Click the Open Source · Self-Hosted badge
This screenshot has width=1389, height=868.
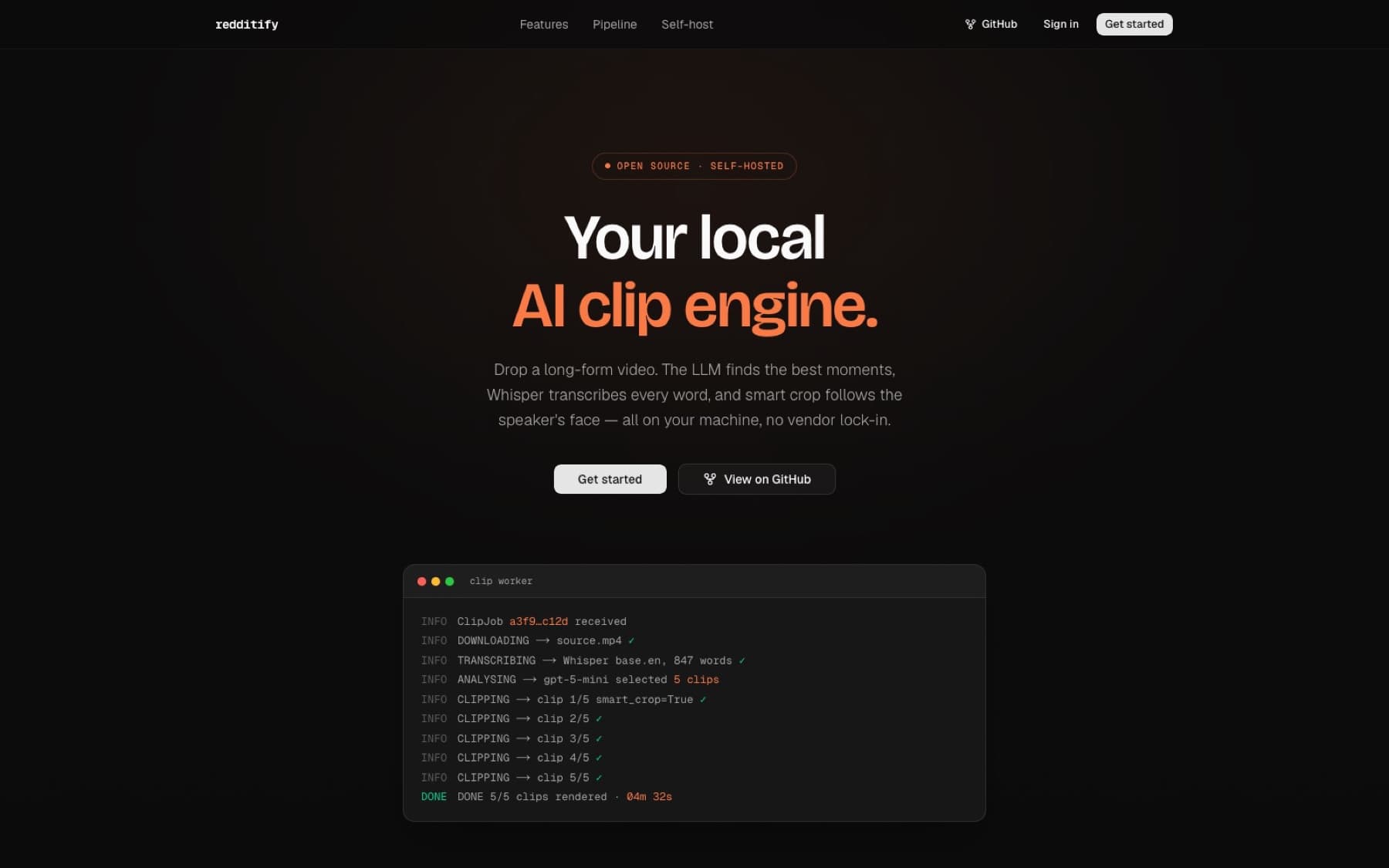[694, 166]
